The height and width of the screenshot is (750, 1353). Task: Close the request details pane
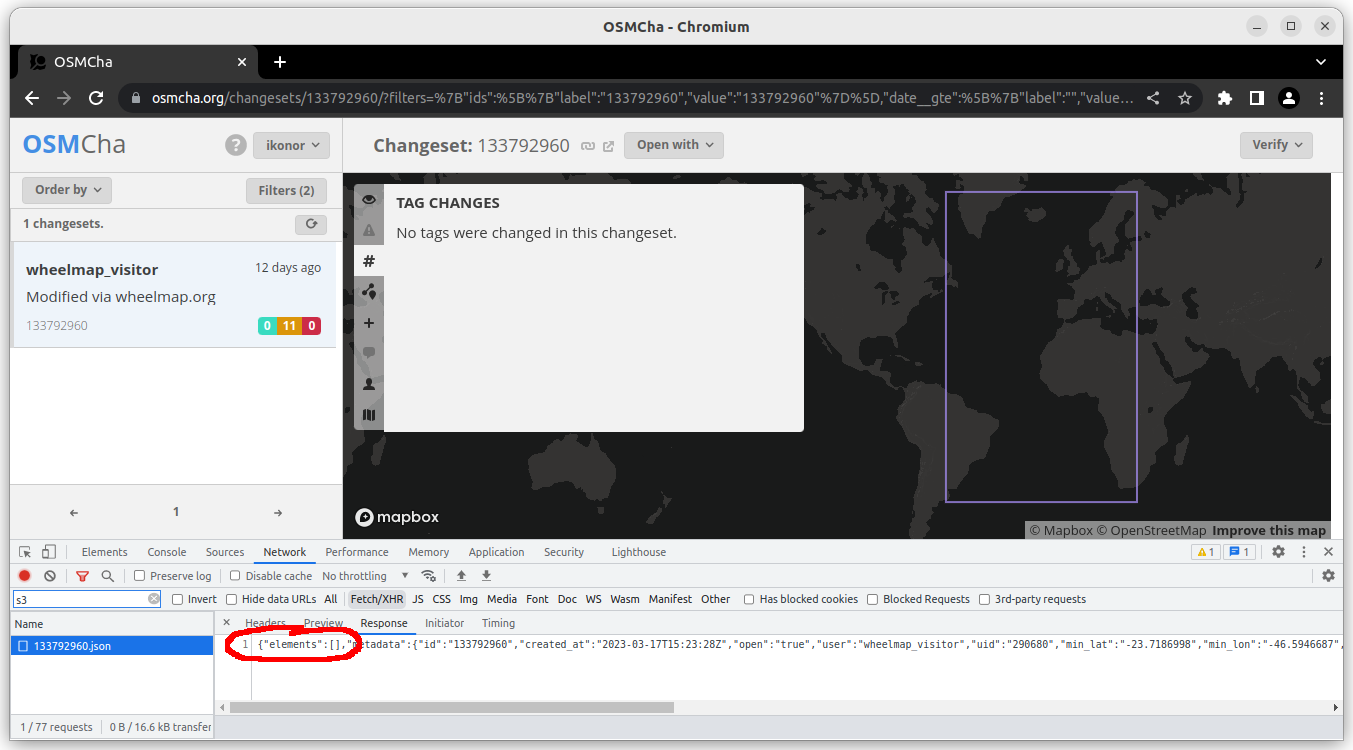pyautogui.click(x=226, y=623)
